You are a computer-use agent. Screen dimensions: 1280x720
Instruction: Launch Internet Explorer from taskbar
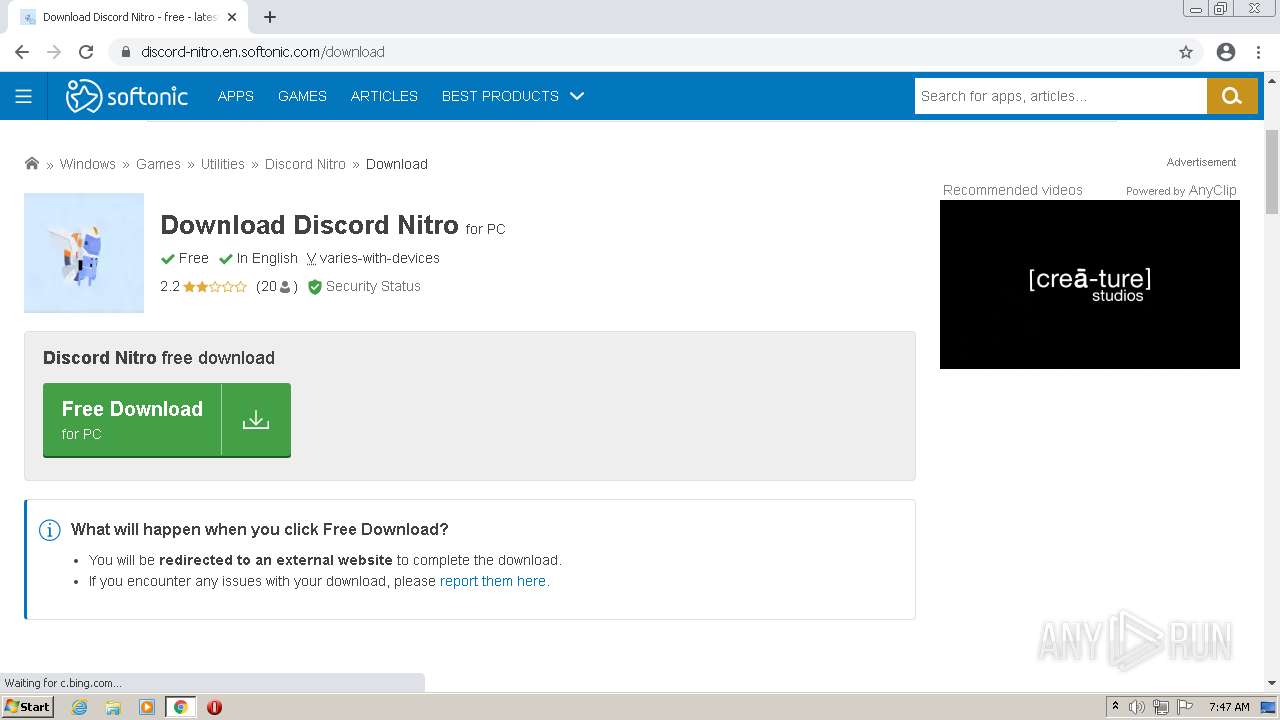pyautogui.click(x=79, y=707)
